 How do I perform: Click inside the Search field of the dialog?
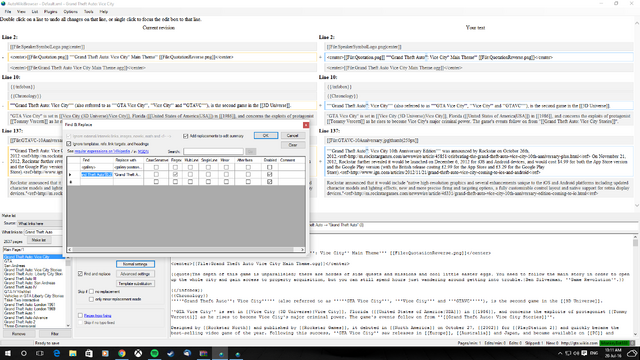(213, 151)
